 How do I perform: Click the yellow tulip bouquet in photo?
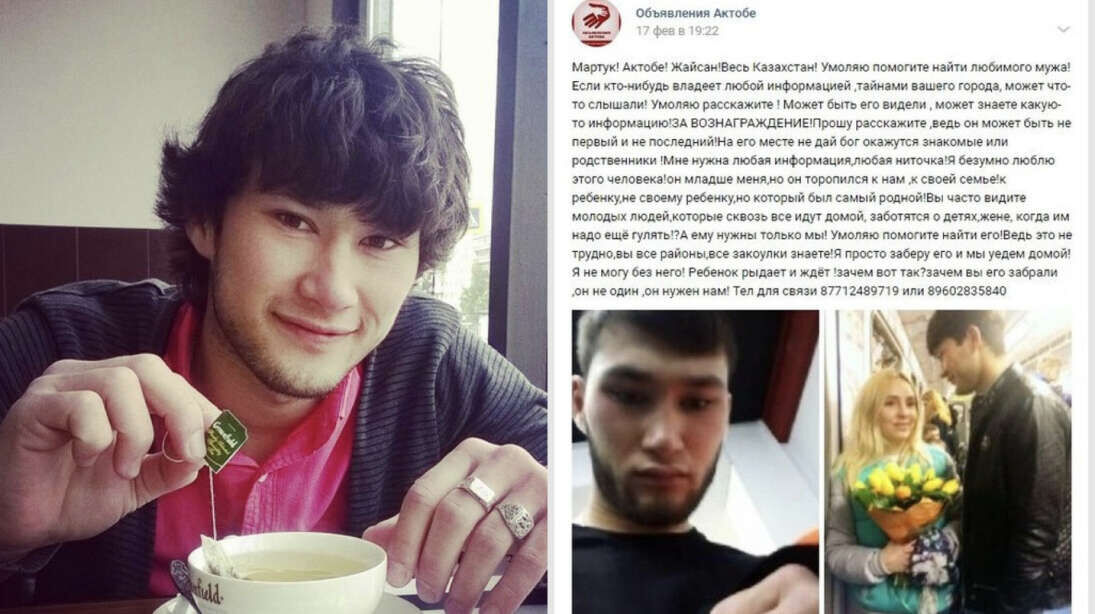(903, 498)
